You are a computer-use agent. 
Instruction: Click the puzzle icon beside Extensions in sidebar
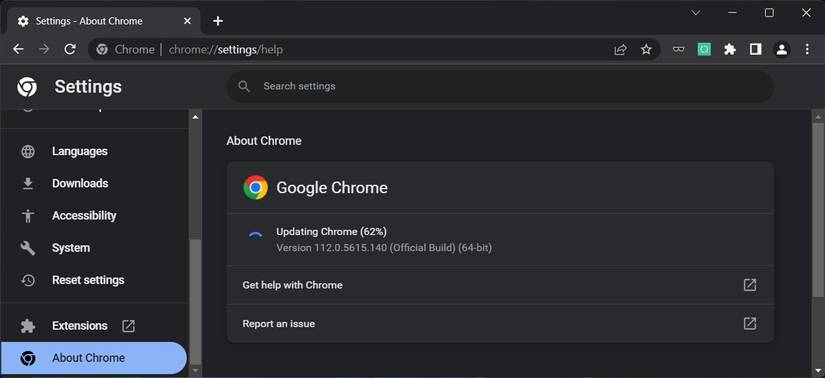pyautogui.click(x=28, y=326)
